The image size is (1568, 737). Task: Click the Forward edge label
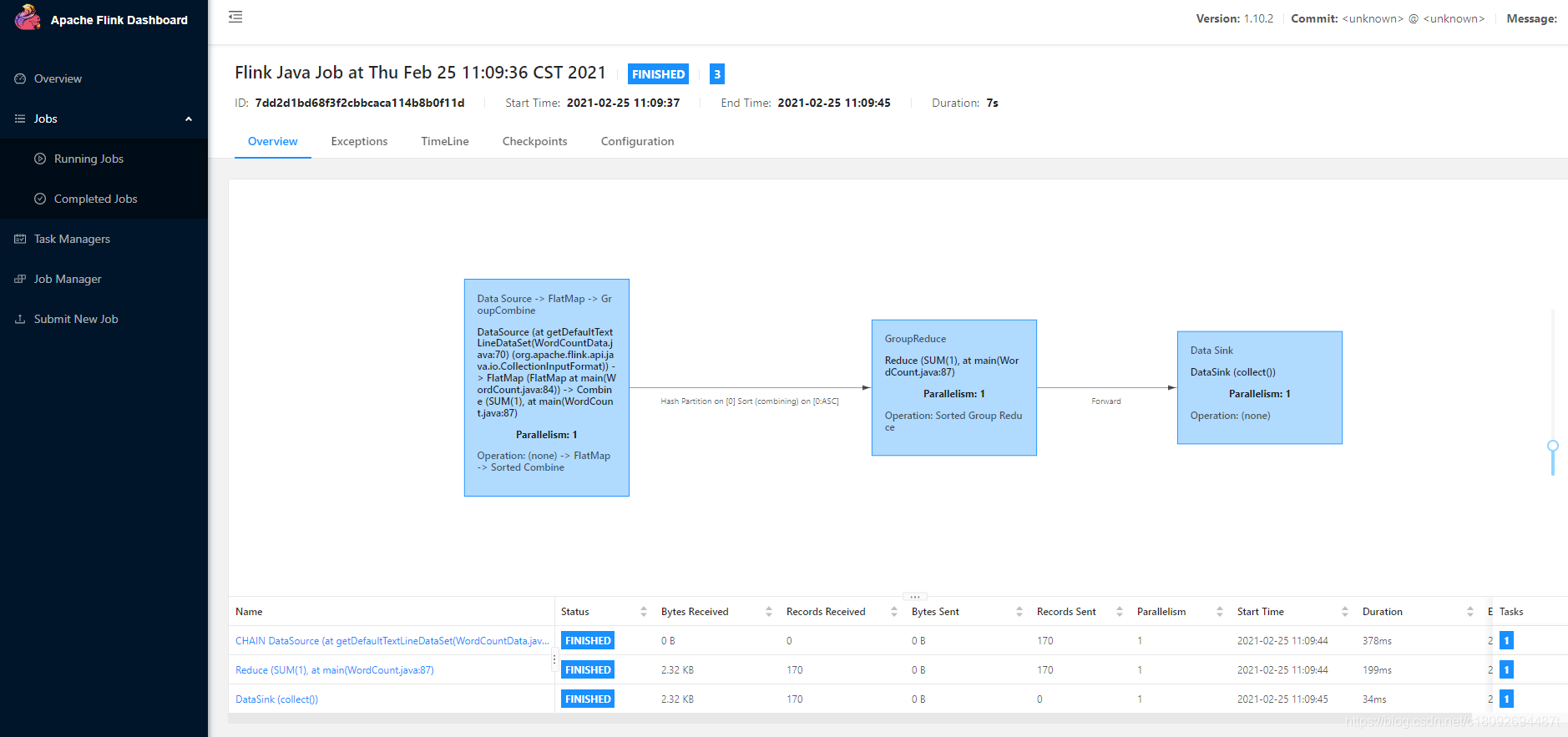pyautogui.click(x=1106, y=401)
